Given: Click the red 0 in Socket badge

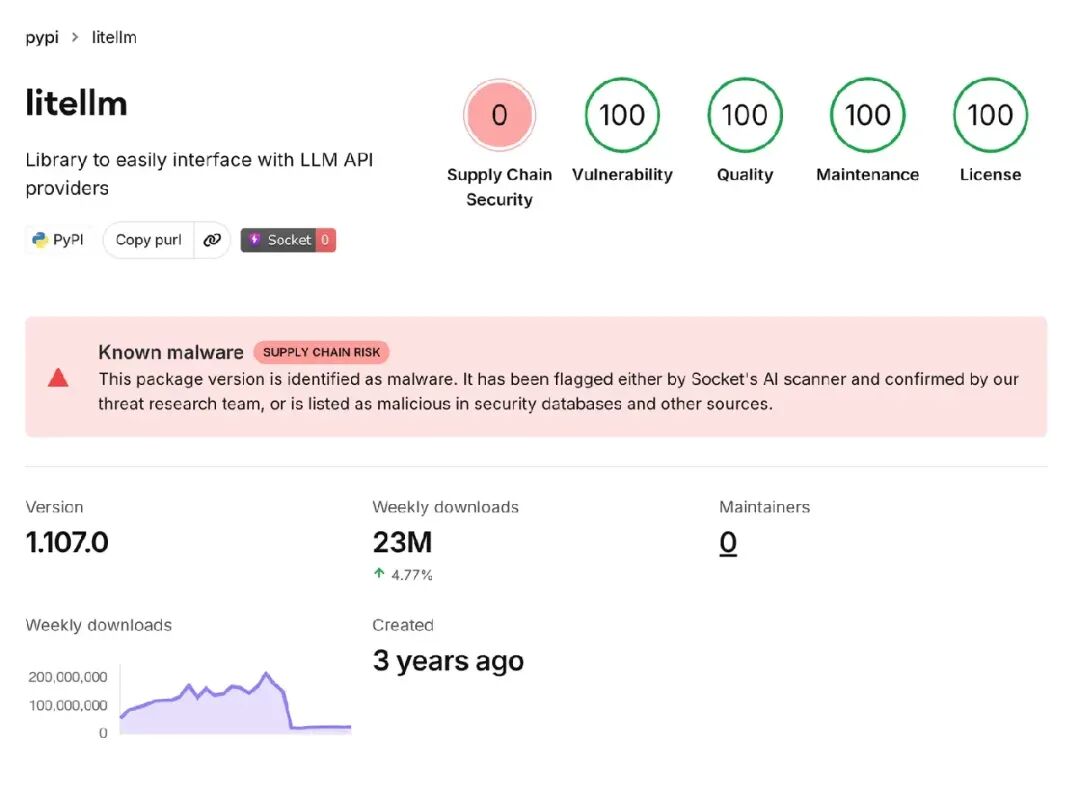Looking at the screenshot, I should coord(325,240).
